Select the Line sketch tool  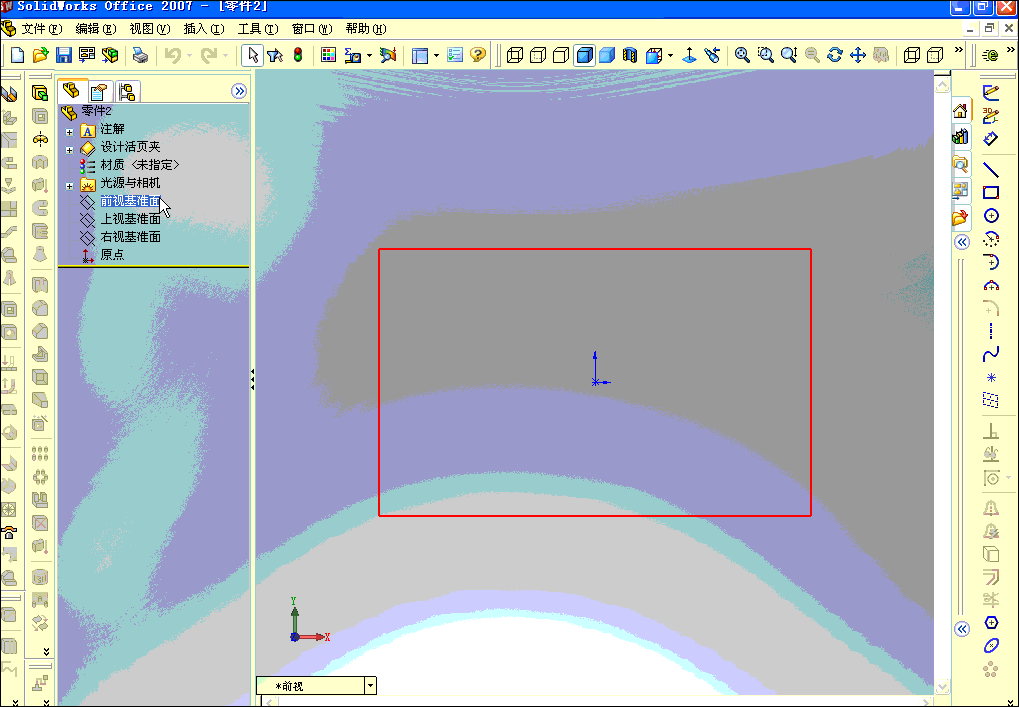click(x=990, y=170)
